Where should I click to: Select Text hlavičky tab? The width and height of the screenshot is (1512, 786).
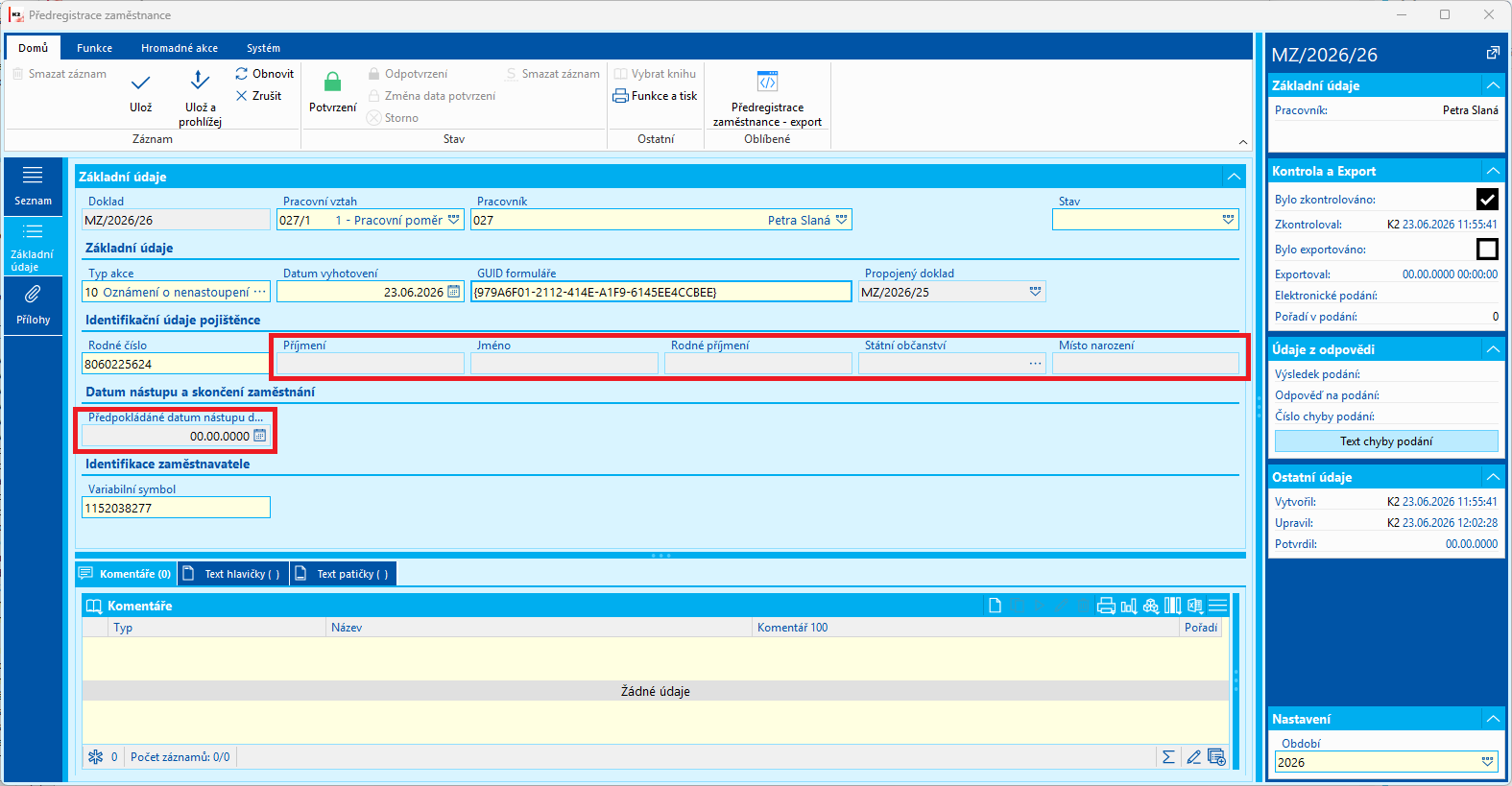pos(233,574)
